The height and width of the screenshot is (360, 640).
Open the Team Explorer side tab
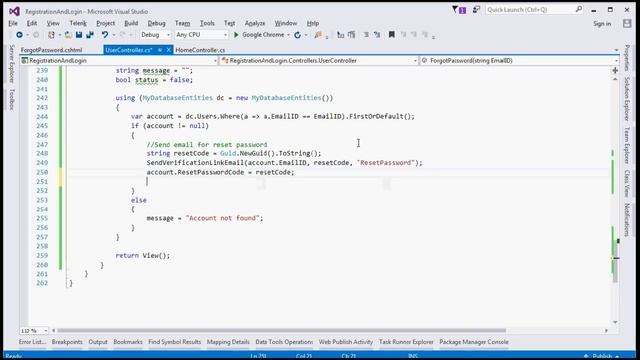coord(627,145)
